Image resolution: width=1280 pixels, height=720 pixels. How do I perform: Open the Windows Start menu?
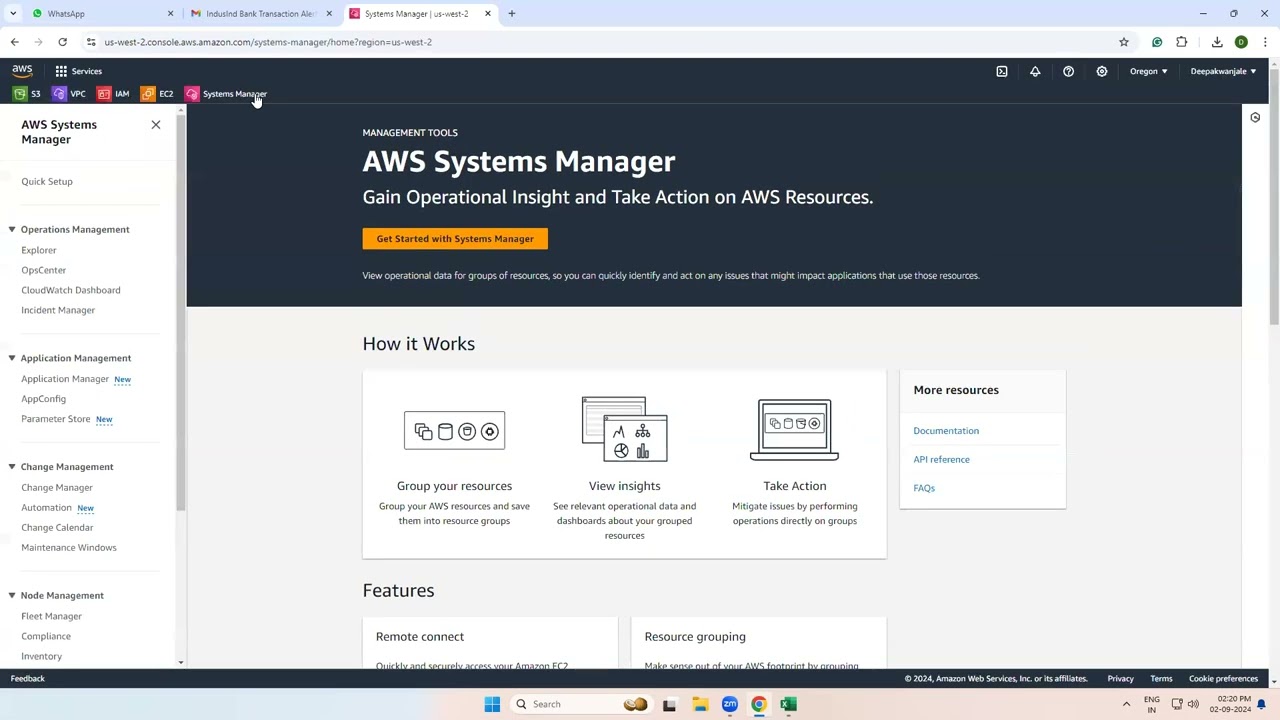(x=492, y=704)
